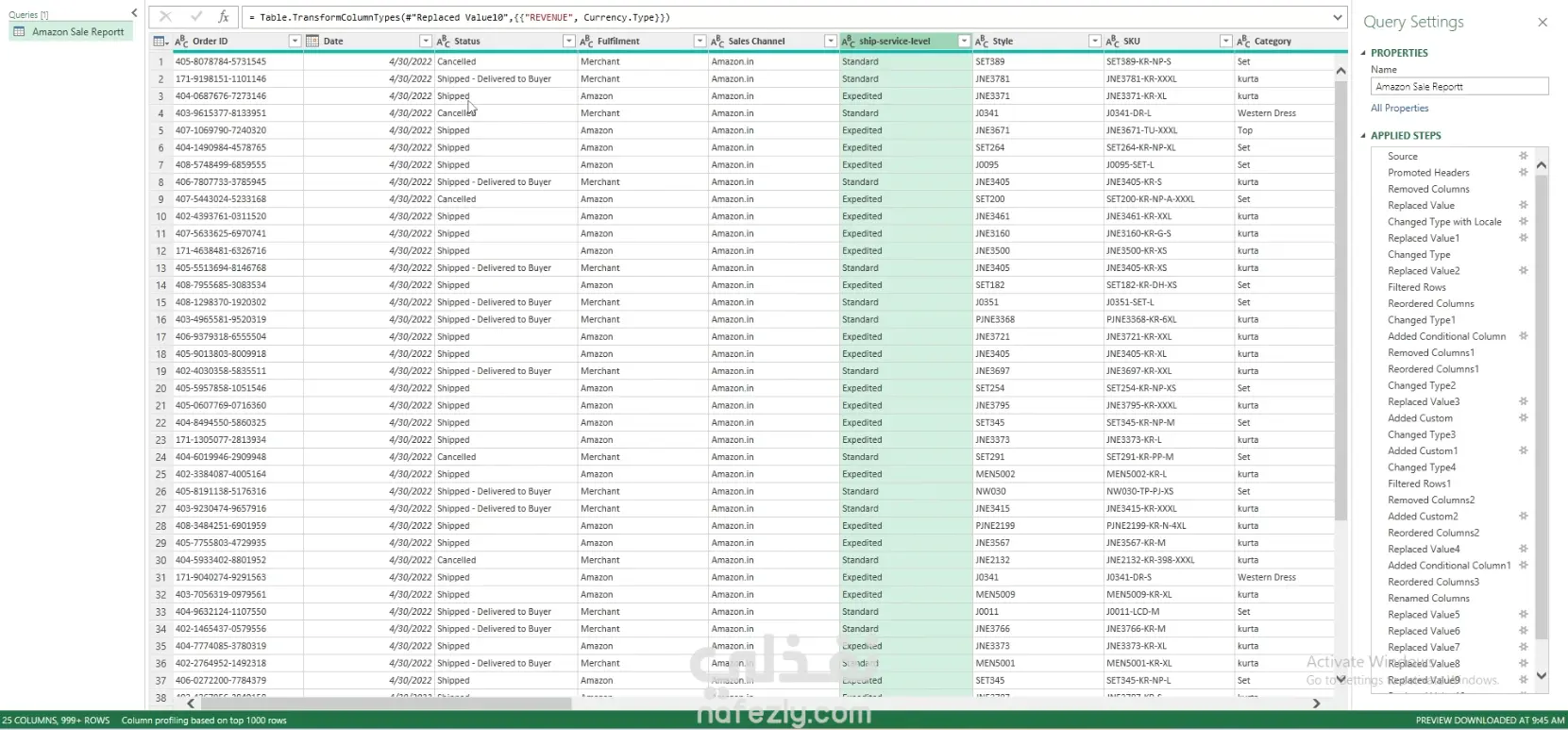Open filter dropdown for SKU column

coord(1225,42)
